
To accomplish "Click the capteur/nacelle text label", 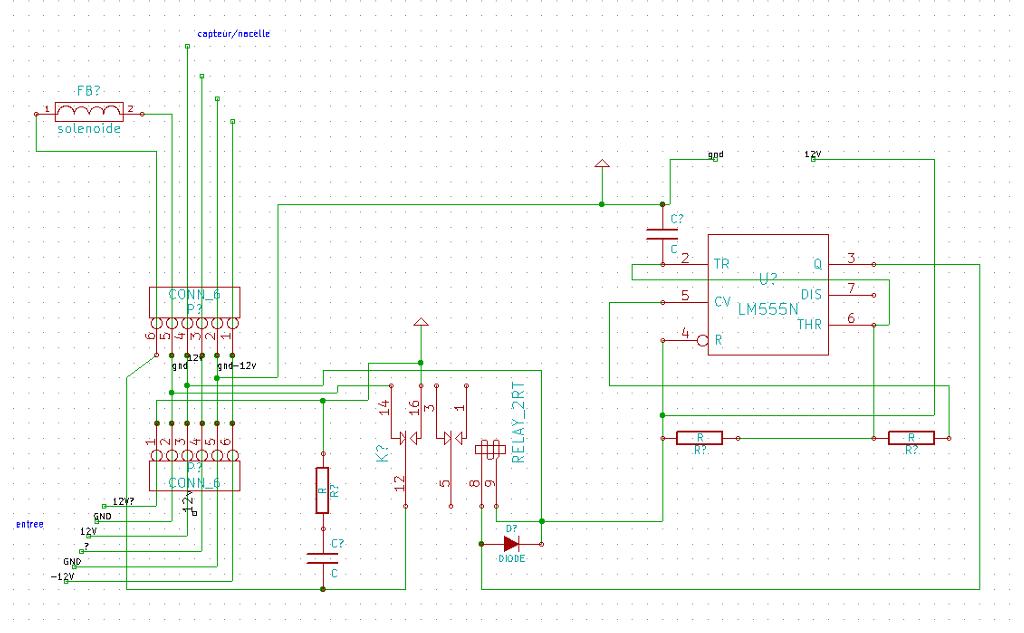I will pos(233,34).
